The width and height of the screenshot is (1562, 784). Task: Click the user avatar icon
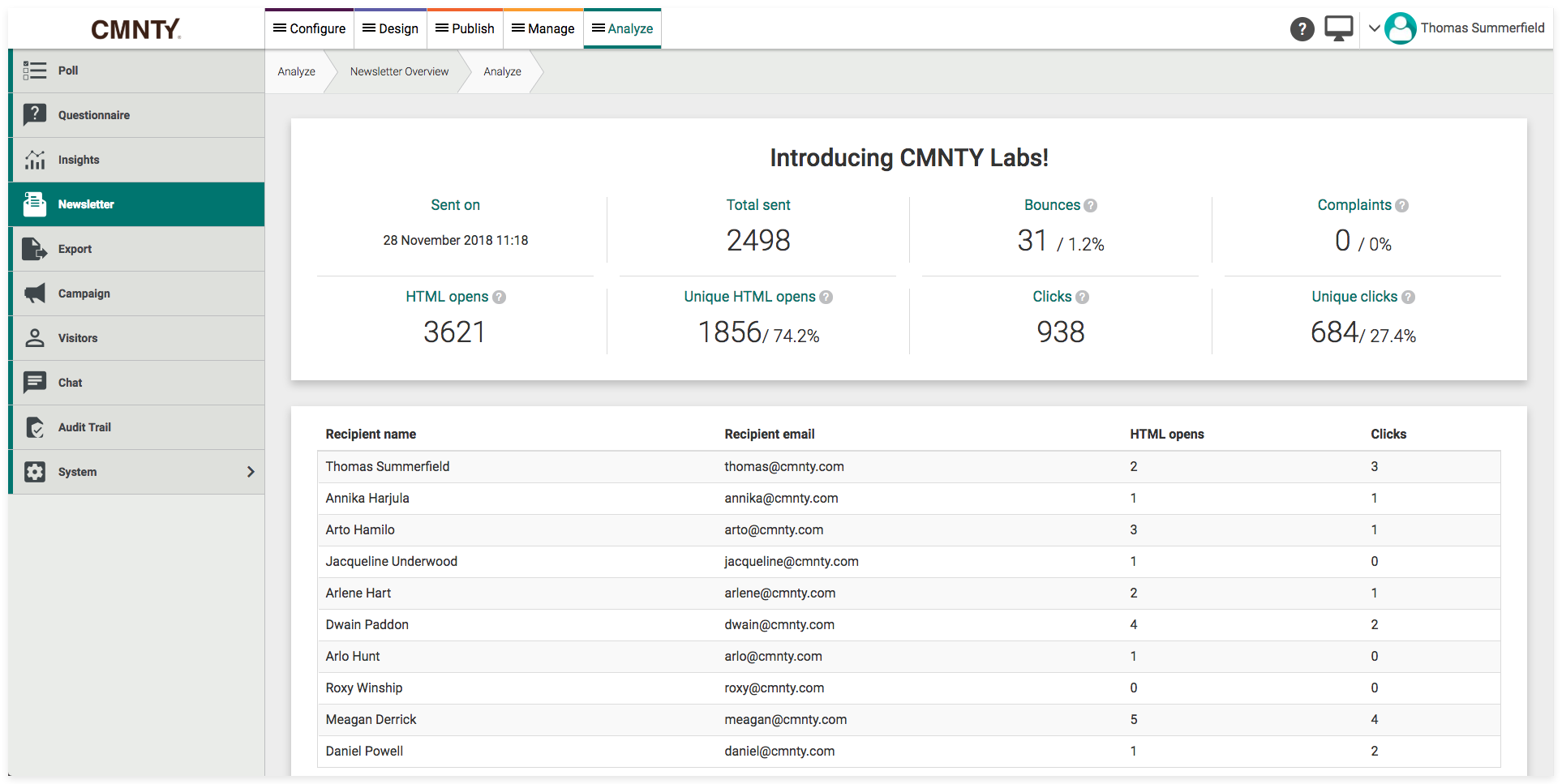pos(1400,28)
